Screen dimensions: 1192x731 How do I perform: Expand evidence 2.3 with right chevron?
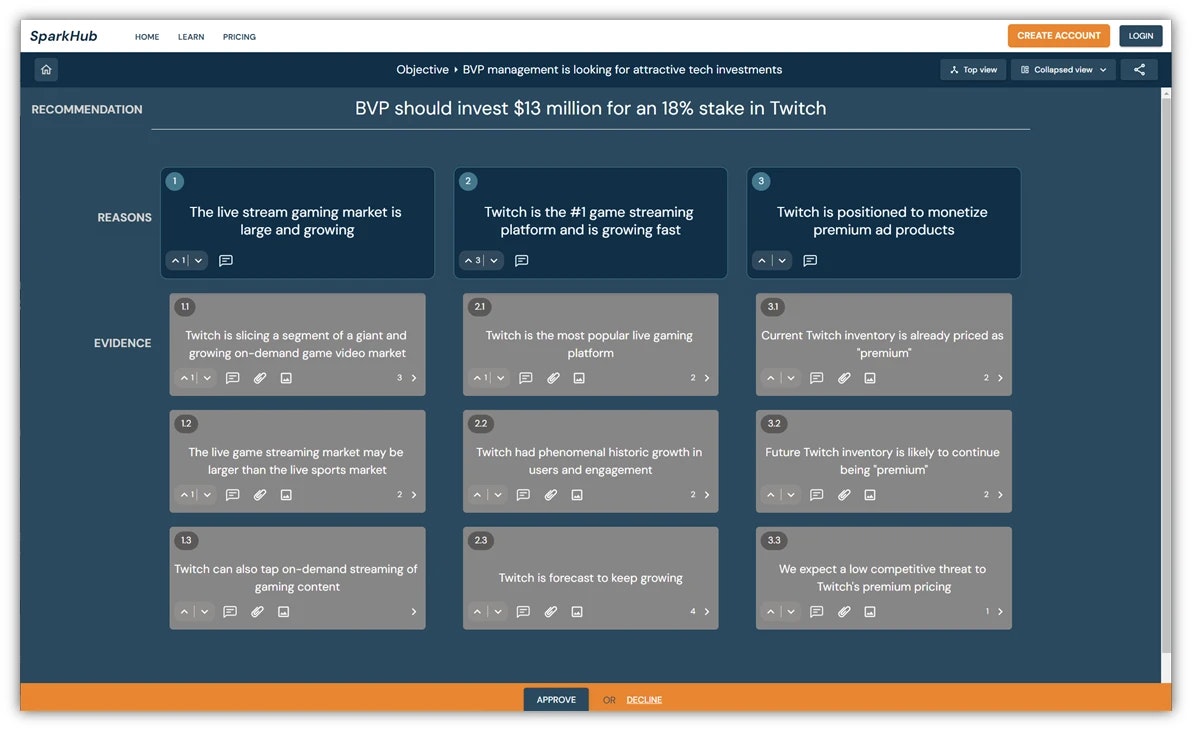tap(707, 612)
